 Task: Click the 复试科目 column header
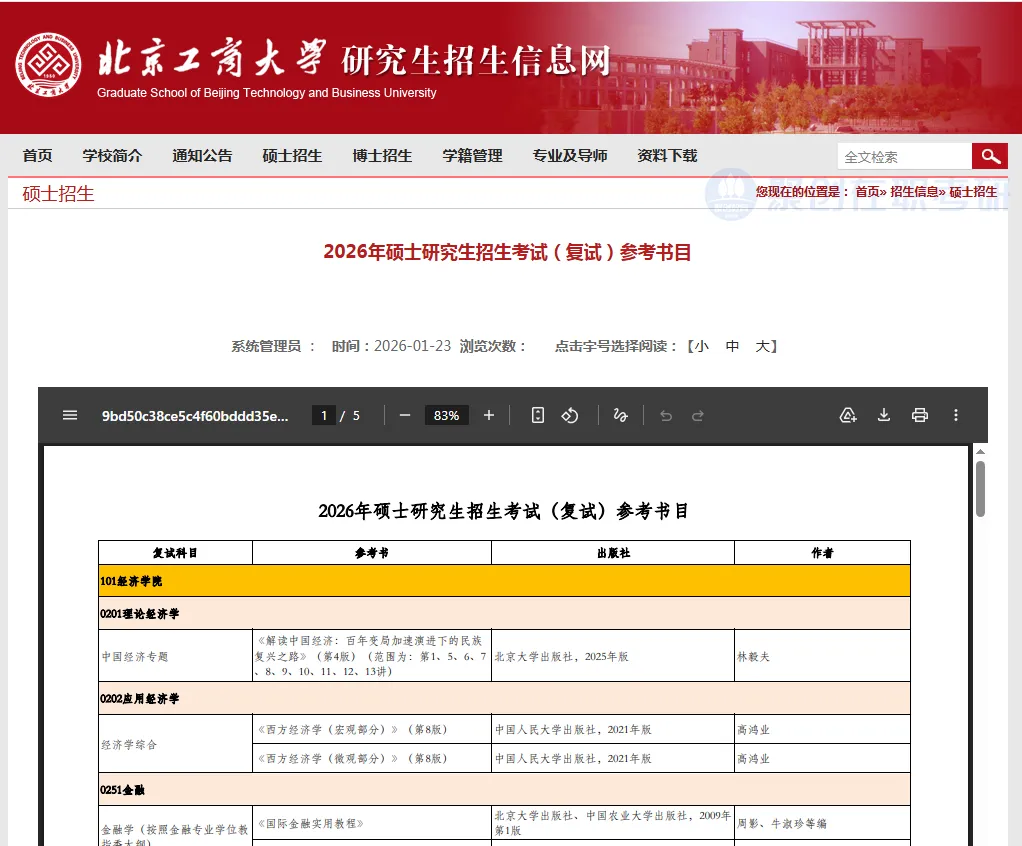175,553
